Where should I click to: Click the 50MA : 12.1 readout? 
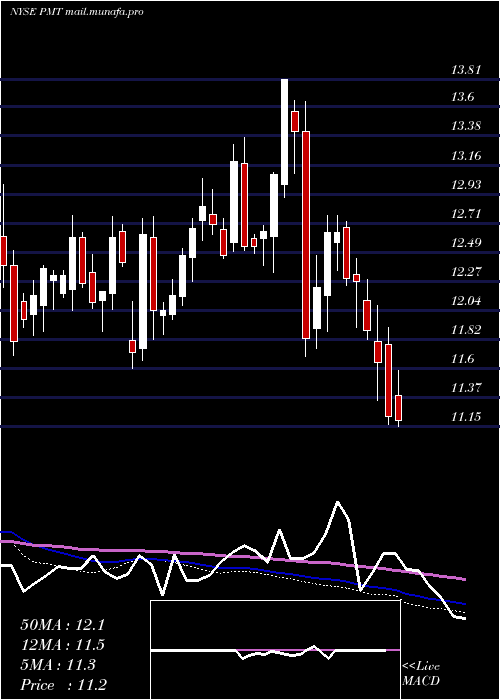(62, 625)
